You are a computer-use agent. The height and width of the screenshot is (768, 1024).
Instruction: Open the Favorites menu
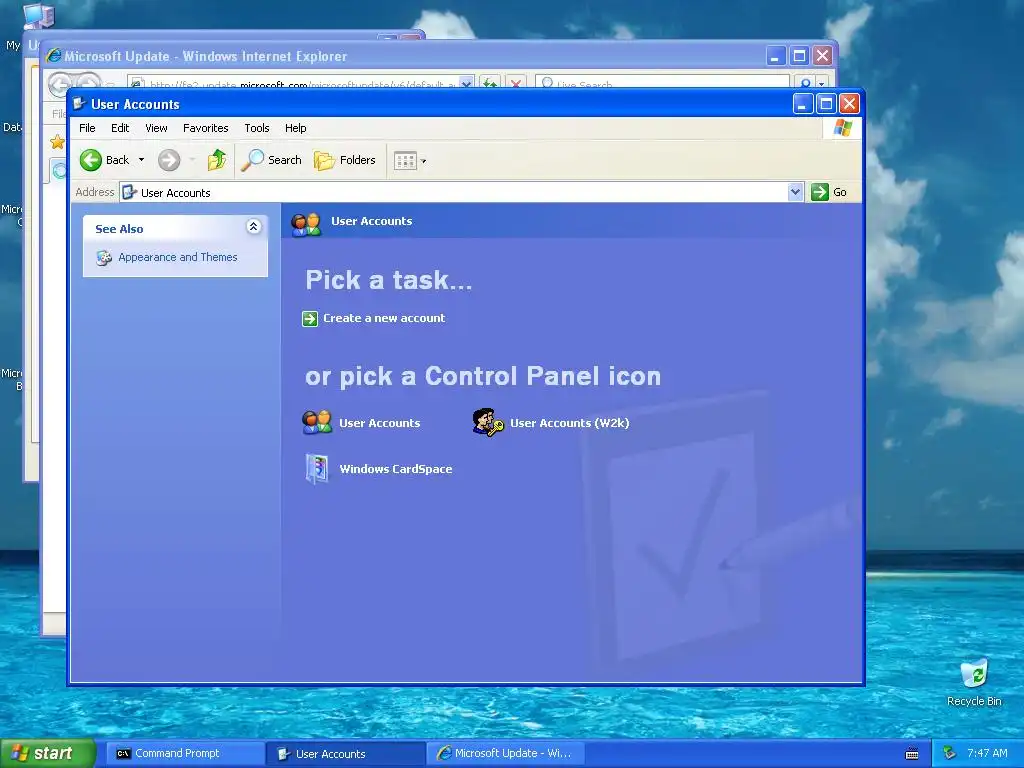206,128
